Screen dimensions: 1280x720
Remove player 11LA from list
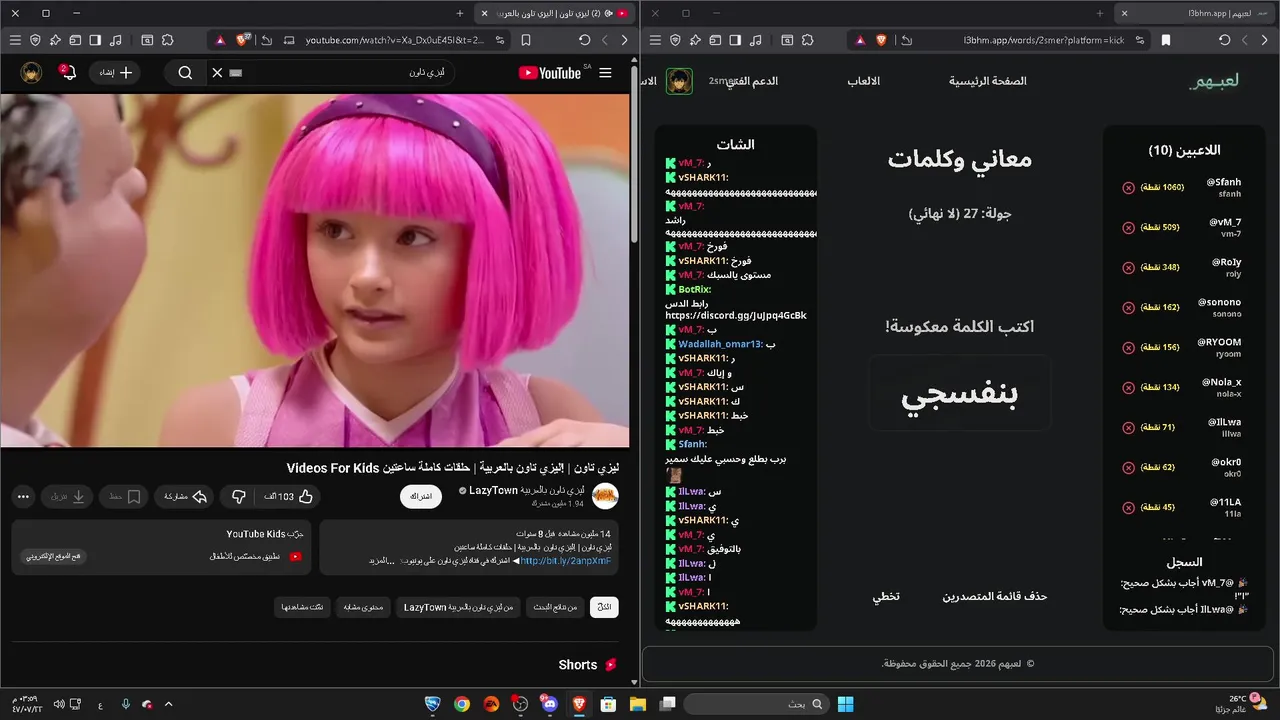pyautogui.click(x=1129, y=507)
